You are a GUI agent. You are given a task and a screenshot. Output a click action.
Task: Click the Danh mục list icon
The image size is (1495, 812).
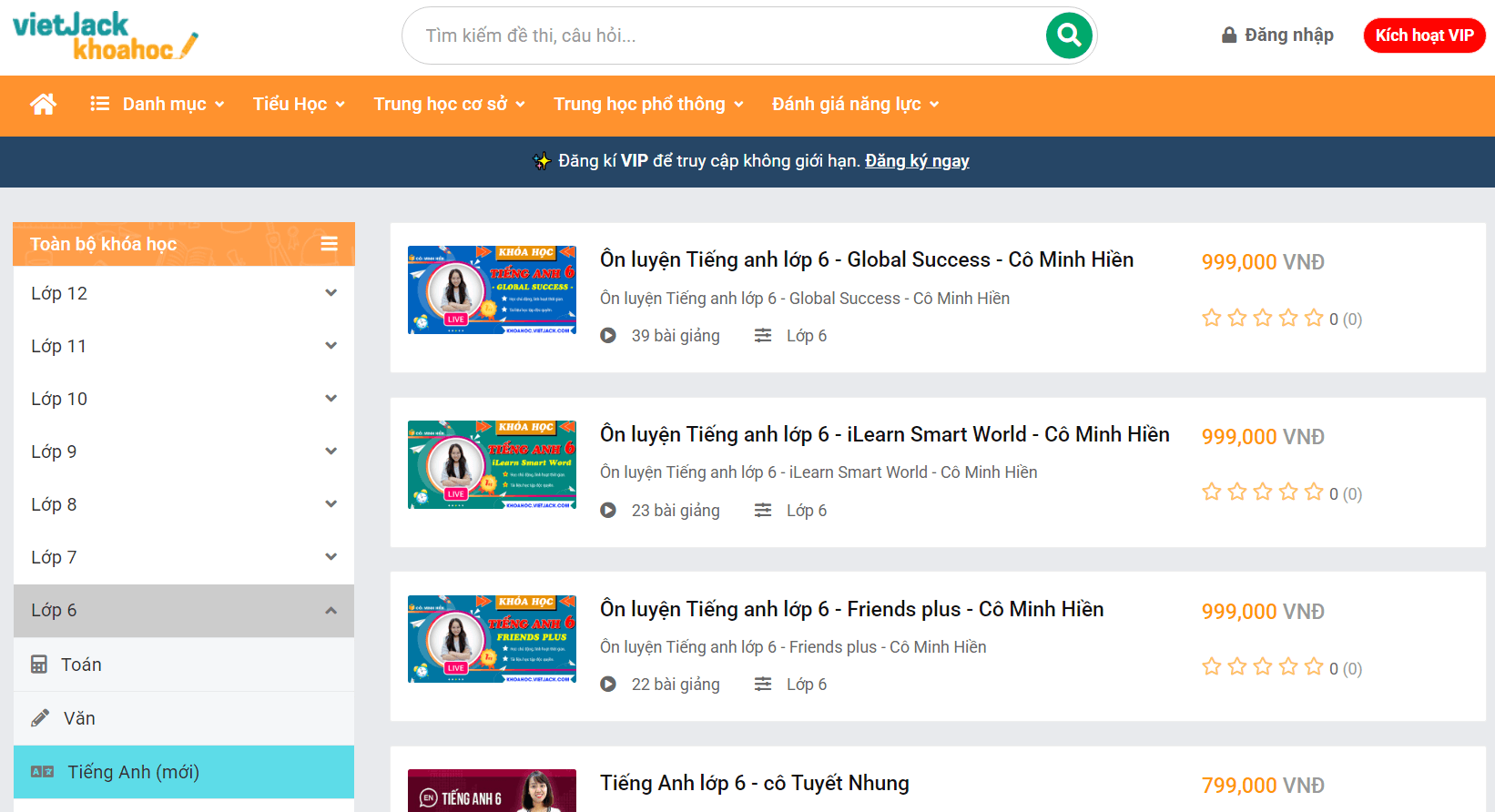(x=100, y=104)
